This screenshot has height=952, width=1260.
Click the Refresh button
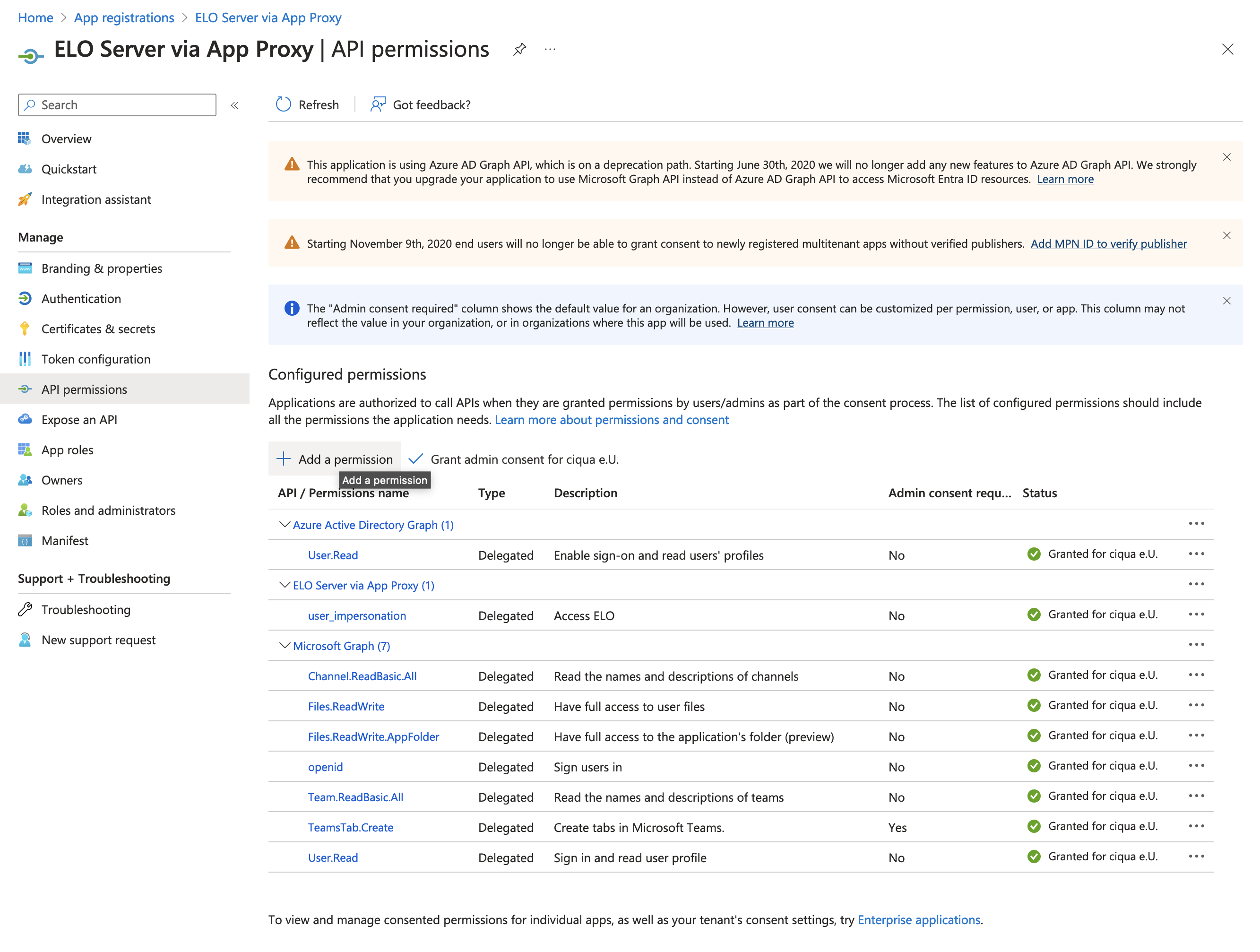click(307, 104)
